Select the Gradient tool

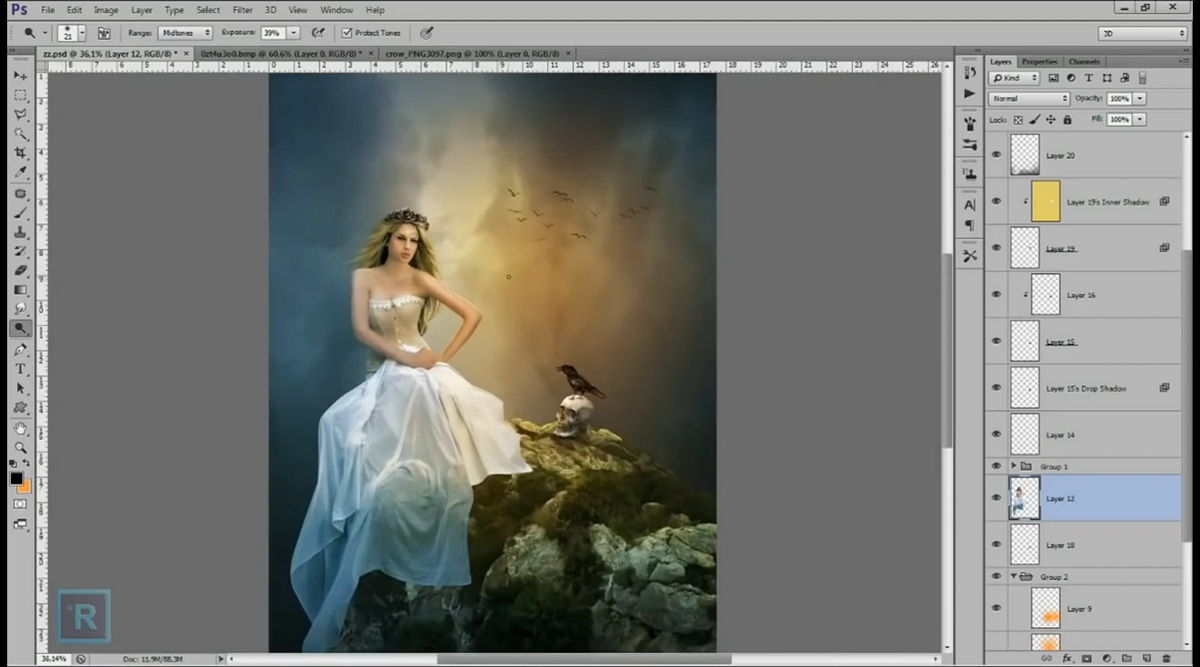pos(20,290)
